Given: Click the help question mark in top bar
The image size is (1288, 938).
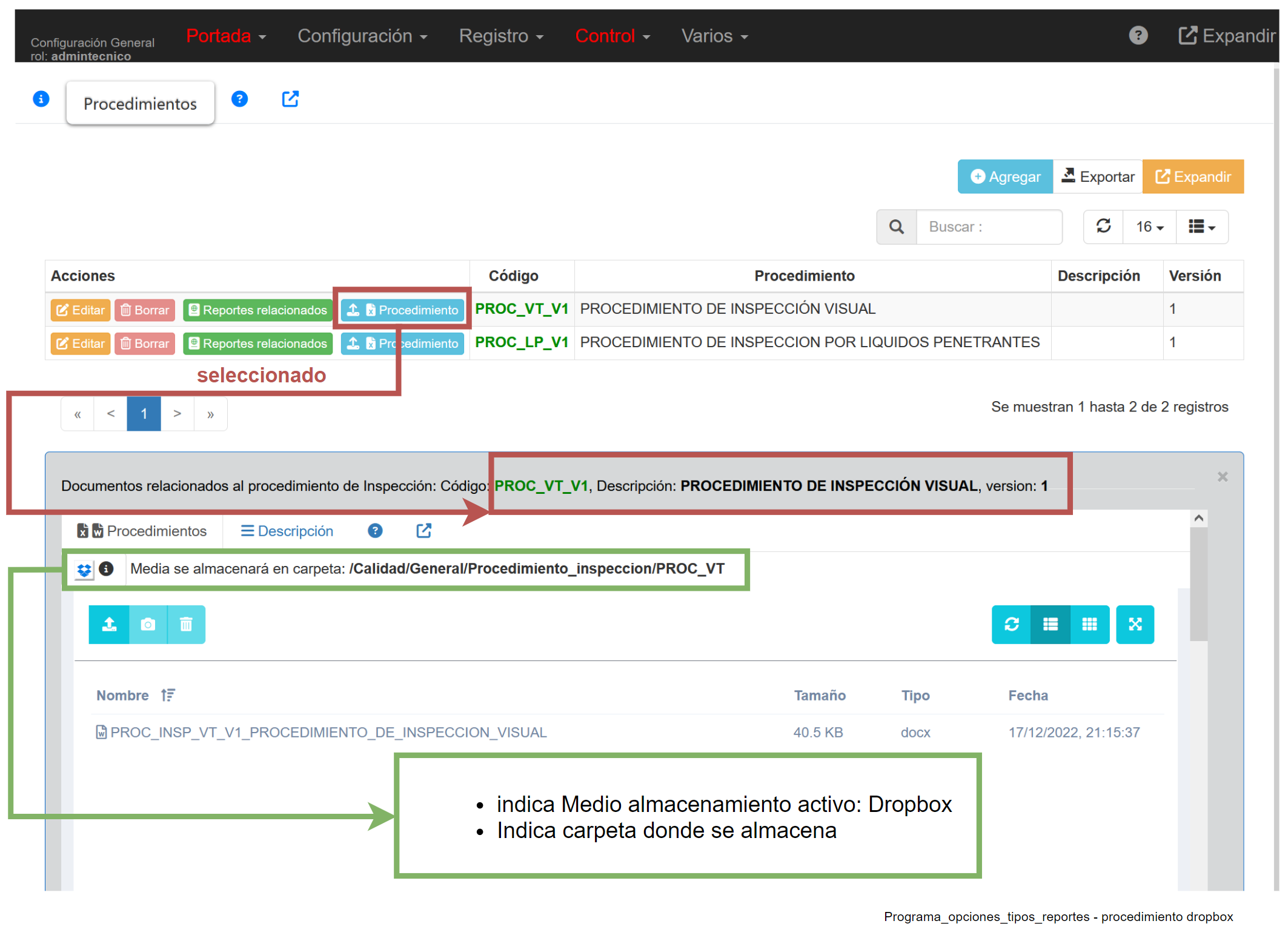Looking at the screenshot, I should coord(1138,36).
